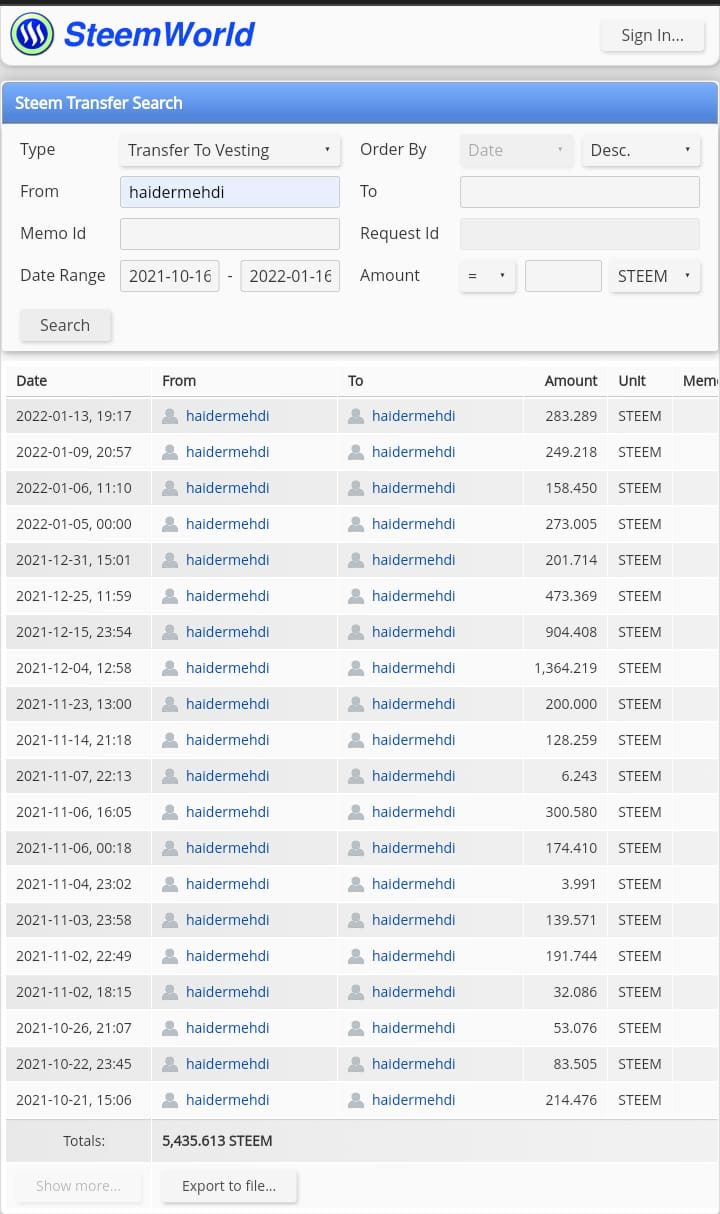Click From avatar icon in 2021-10-21 row

tap(170, 1100)
